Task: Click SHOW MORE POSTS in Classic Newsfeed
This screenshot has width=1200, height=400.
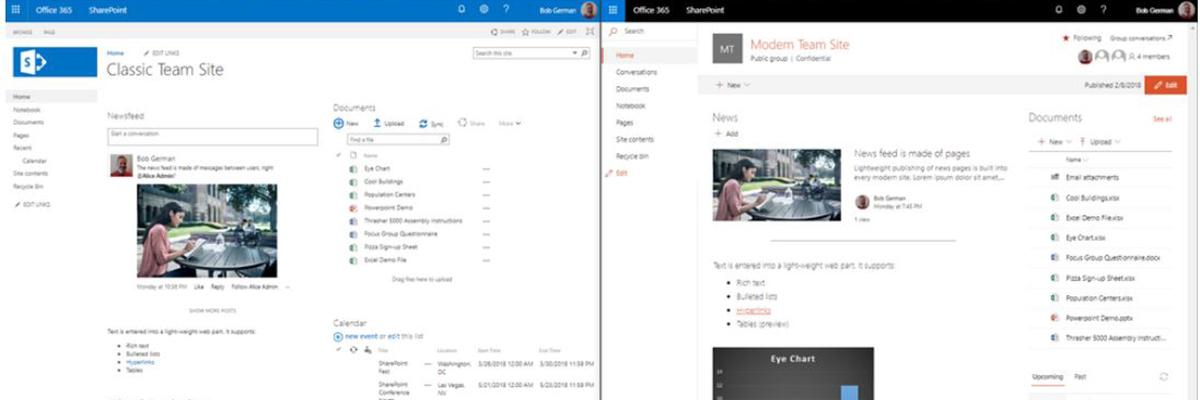Action: click(213, 311)
